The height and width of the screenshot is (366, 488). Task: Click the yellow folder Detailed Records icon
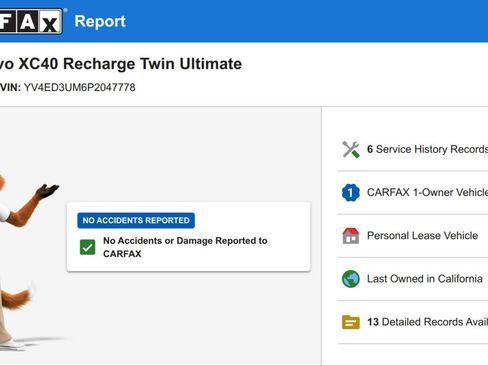pos(351,322)
